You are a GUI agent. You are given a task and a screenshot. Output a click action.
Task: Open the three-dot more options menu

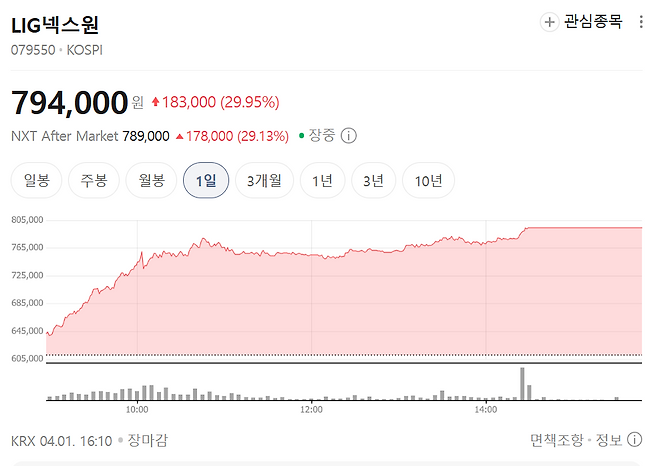point(641,22)
